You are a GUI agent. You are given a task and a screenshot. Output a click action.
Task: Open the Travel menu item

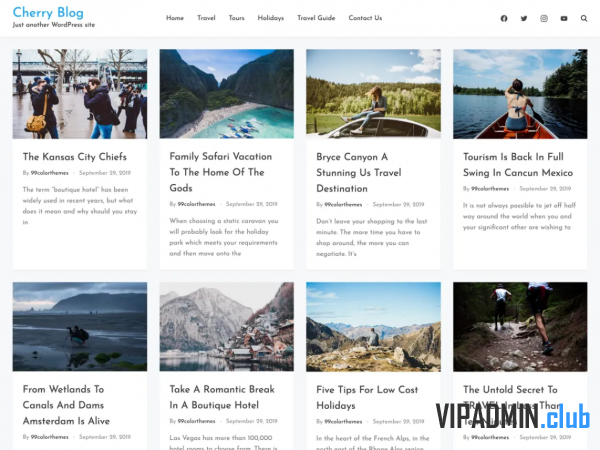click(206, 18)
